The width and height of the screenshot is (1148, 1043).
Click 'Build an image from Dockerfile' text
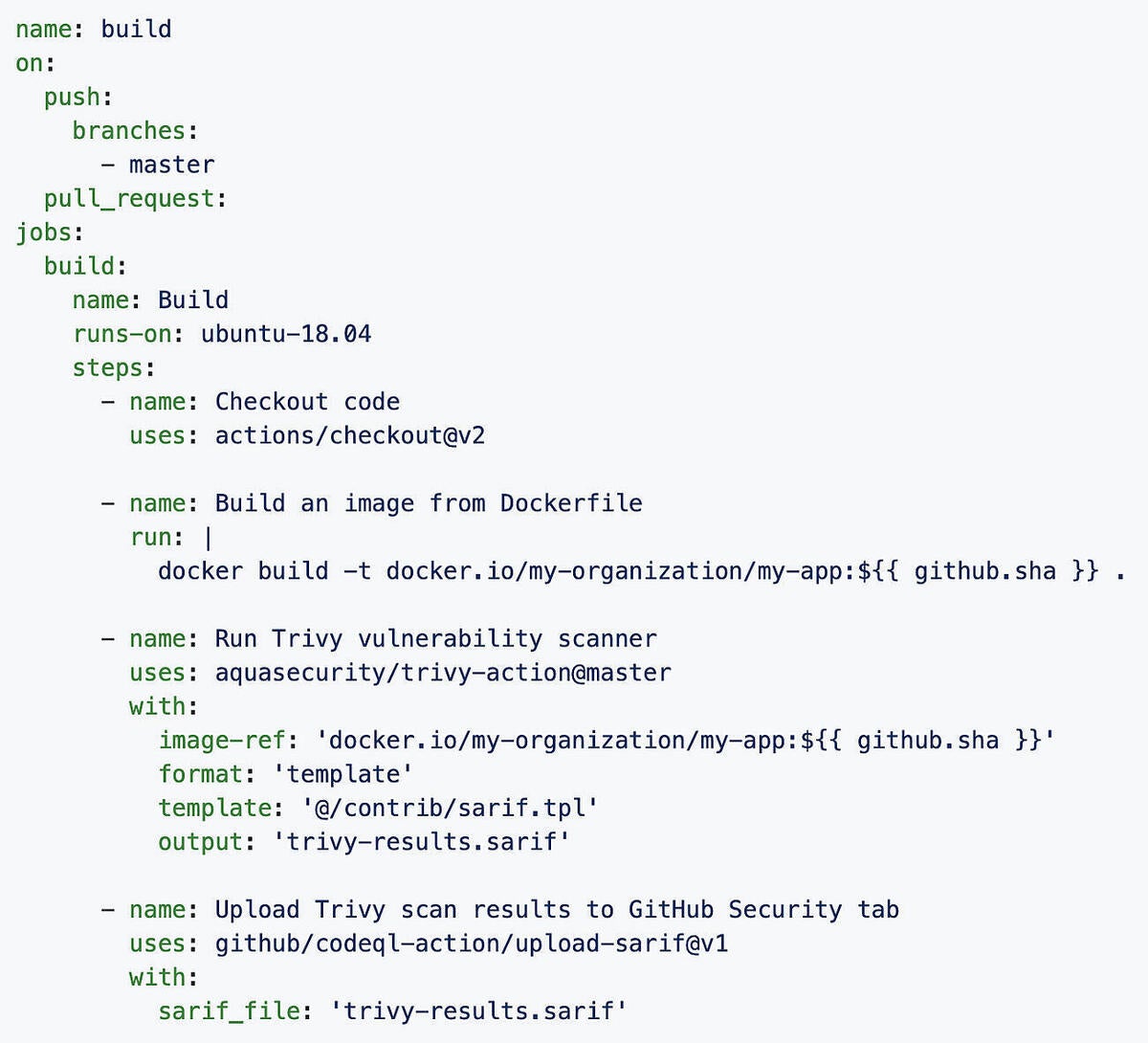(429, 503)
